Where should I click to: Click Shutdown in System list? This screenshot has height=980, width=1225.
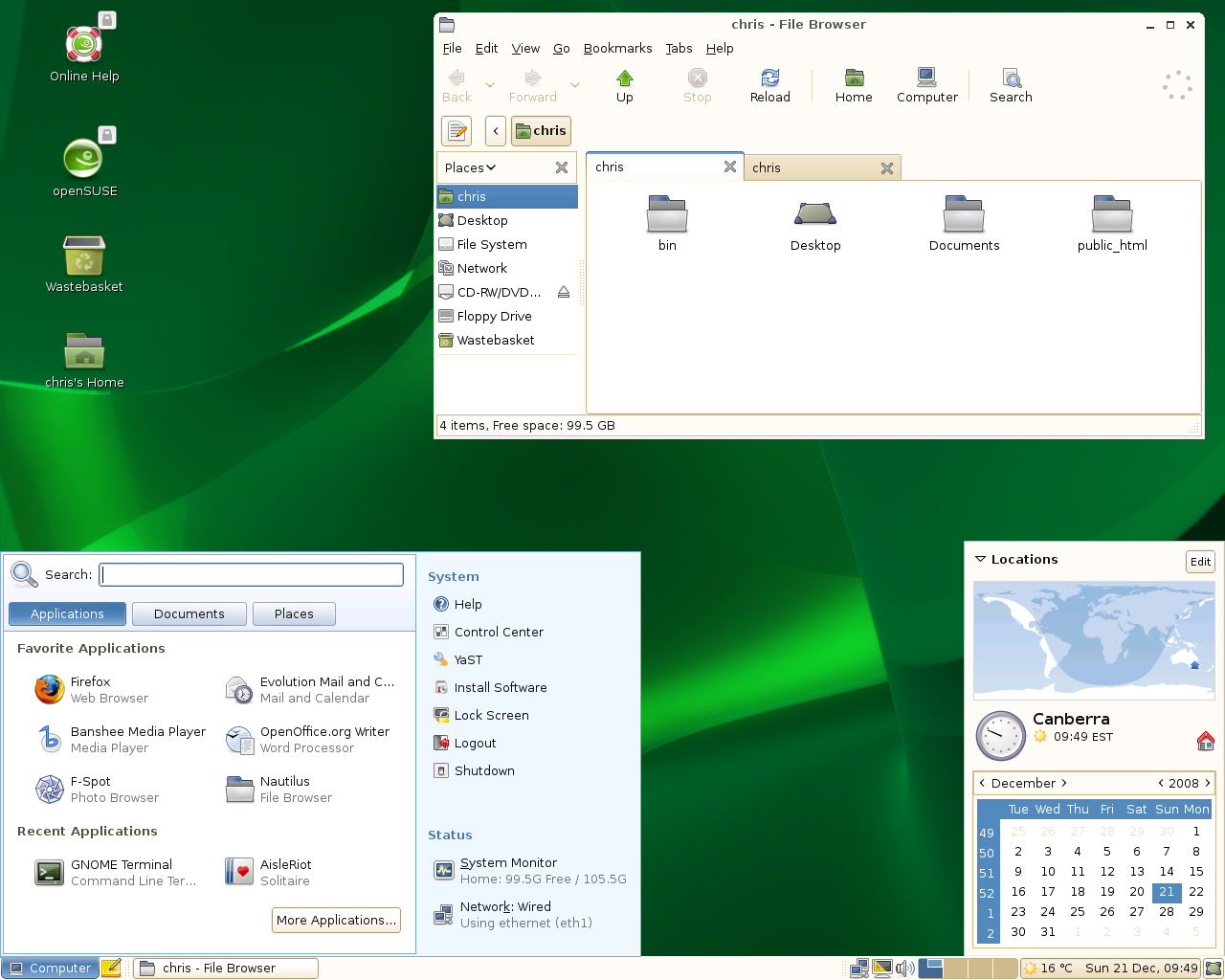coord(475,770)
